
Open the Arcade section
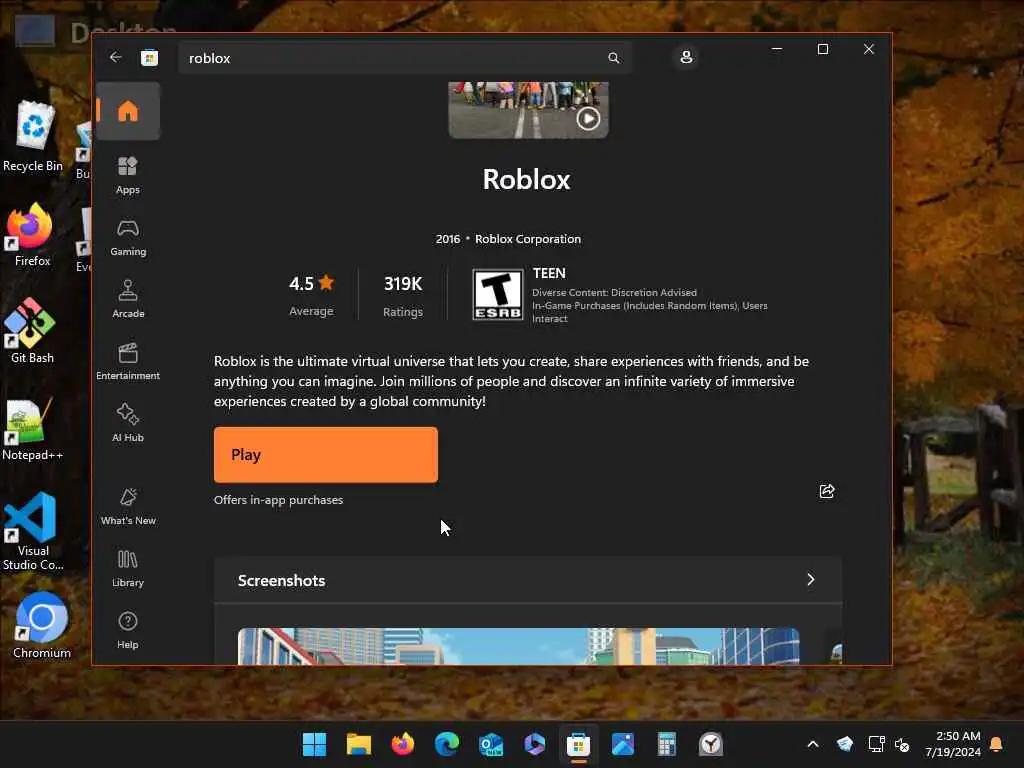point(128,299)
